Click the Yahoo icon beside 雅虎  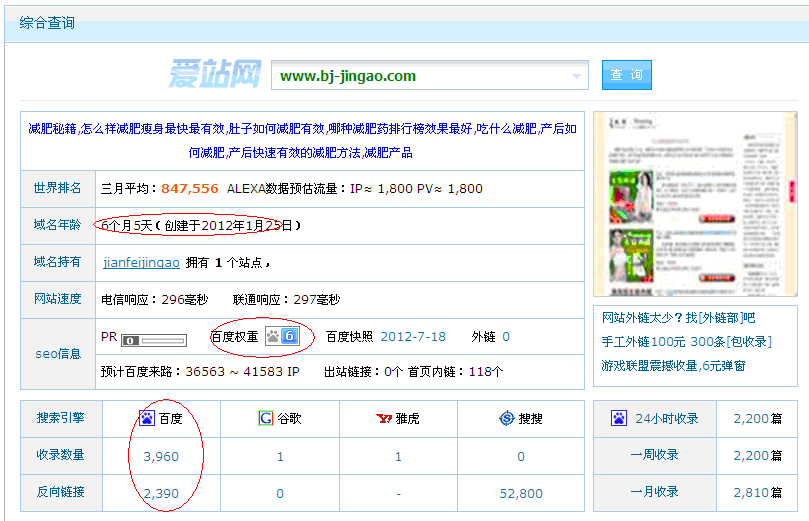[383, 418]
